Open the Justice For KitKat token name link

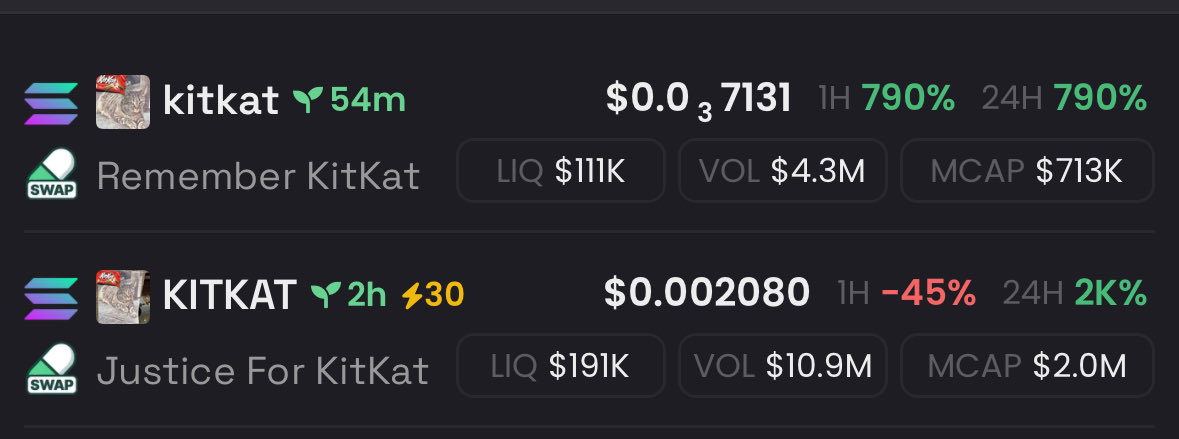coord(263,372)
